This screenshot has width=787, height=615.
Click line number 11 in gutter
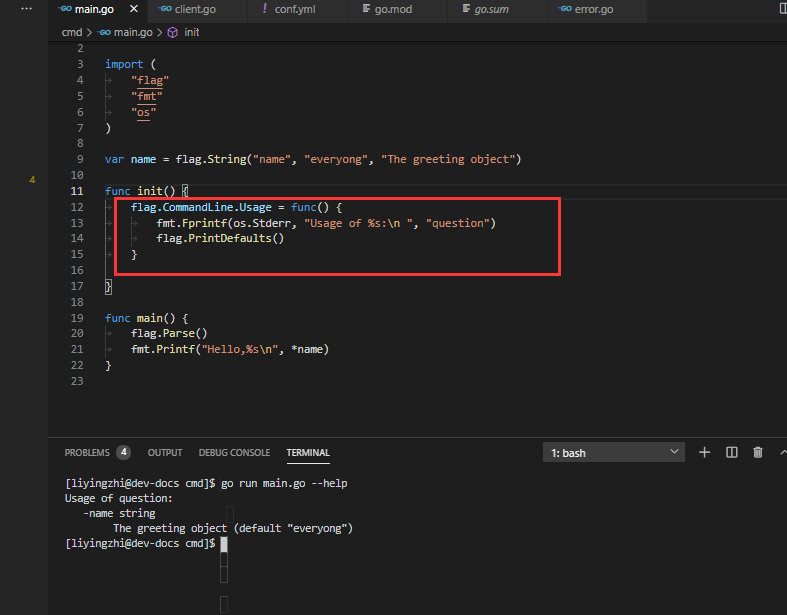77,191
